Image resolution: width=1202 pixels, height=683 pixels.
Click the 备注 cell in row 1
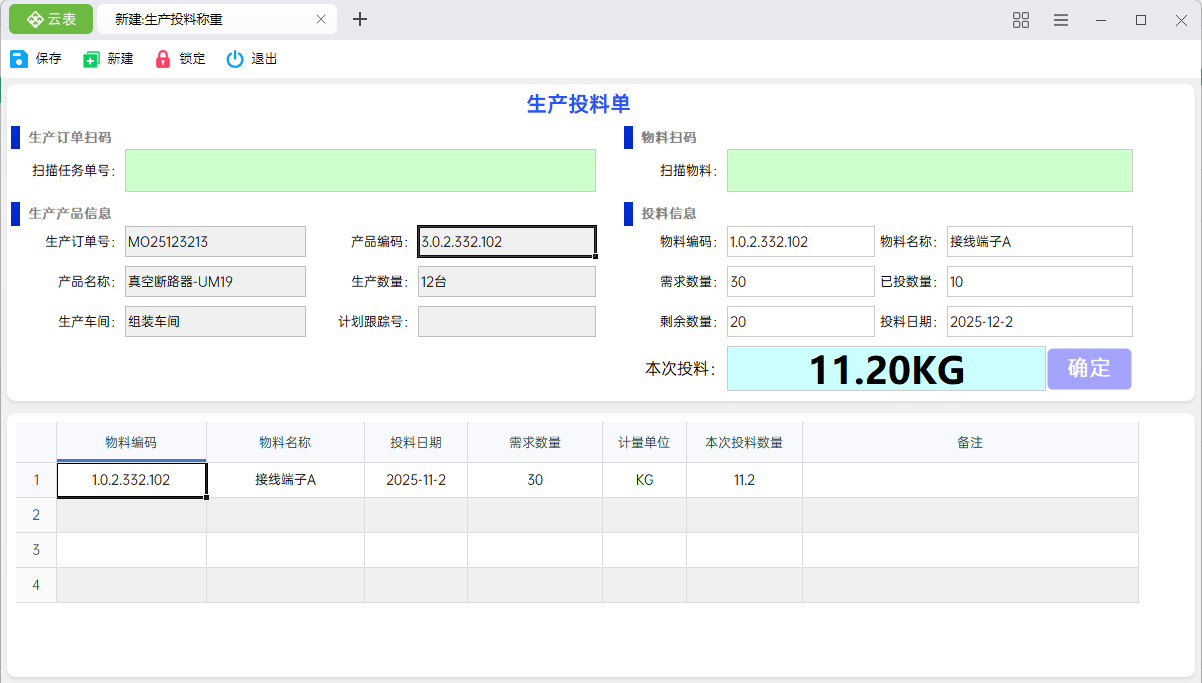(x=969, y=480)
